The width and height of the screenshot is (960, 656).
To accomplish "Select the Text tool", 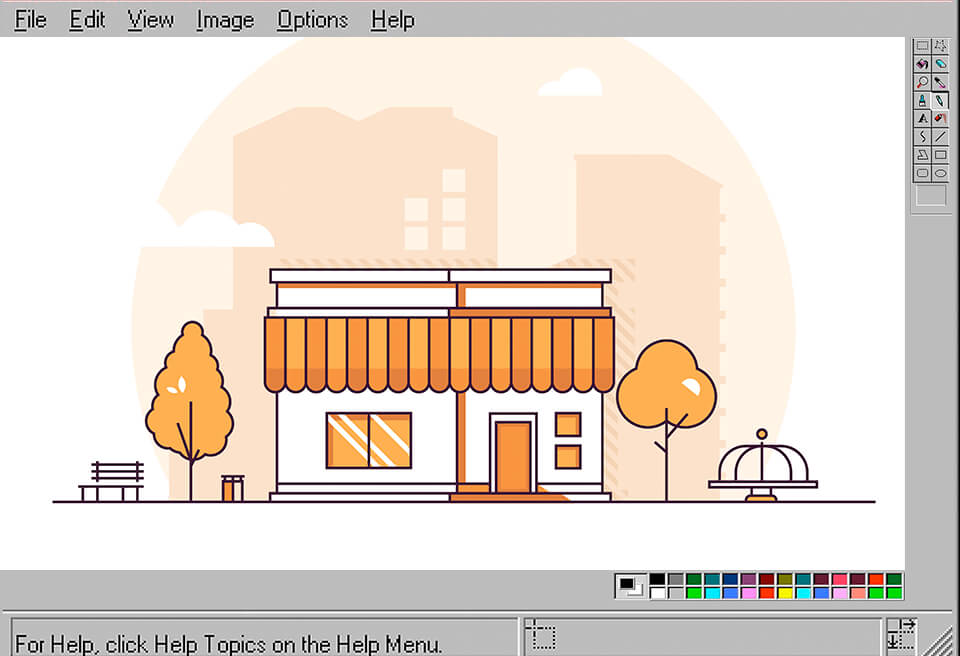I will tap(922, 118).
